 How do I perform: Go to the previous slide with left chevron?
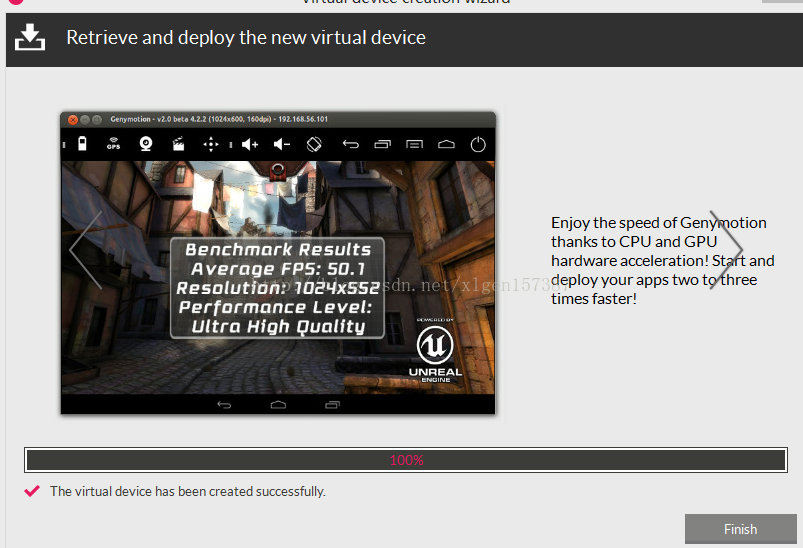tap(85, 250)
